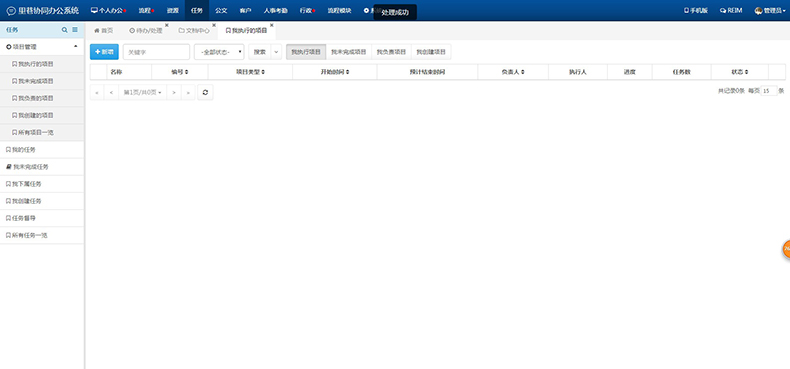
Task: Open 我未完成项目 in the sidebar
Action: tap(42, 81)
